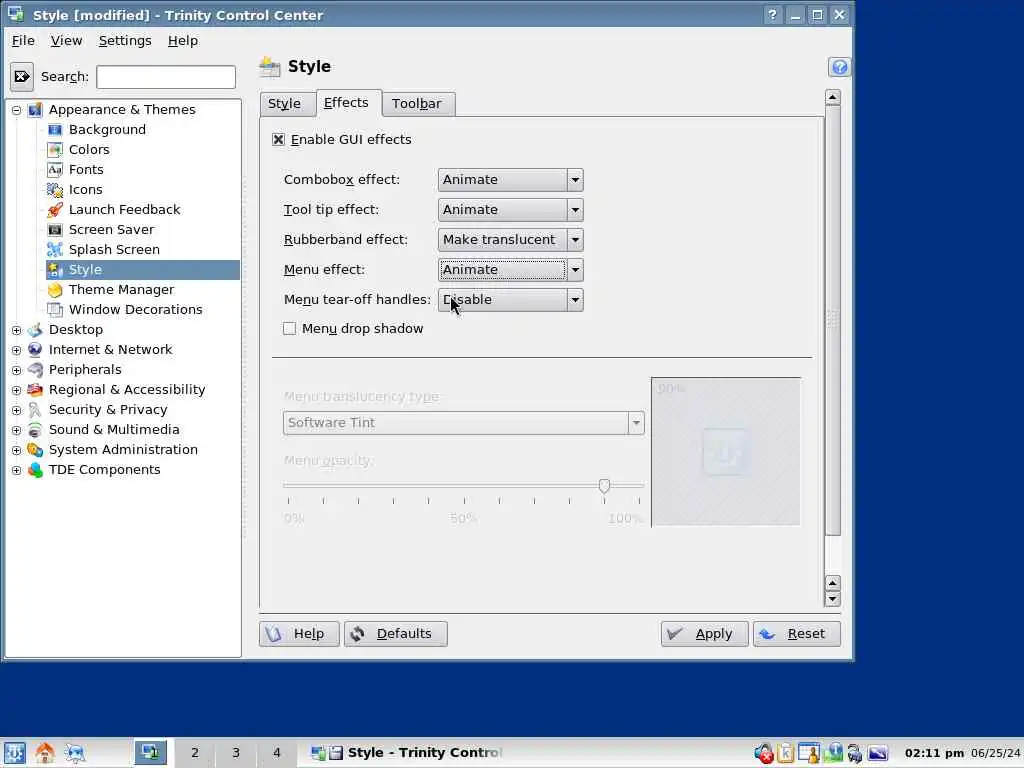The width and height of the screenshot is (1024, 768).
Task: Click the Security & Privacy icon
Action: pos(35,410)
